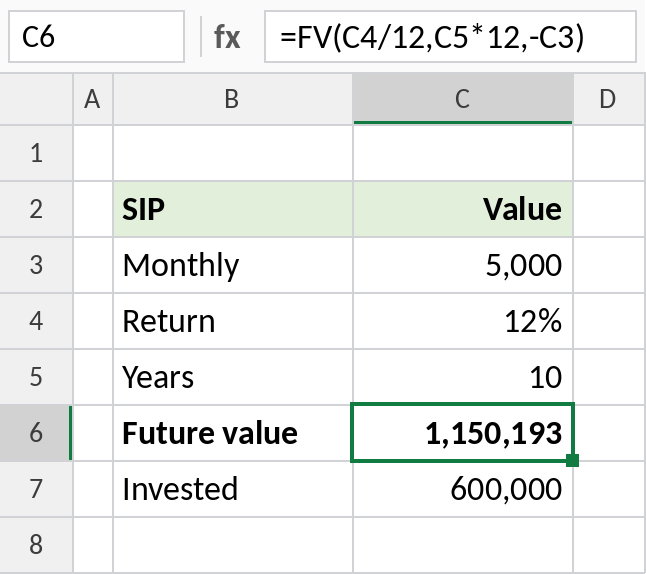
Task: Click the 'SIP' header cell
Action: (x=233, y=209)
